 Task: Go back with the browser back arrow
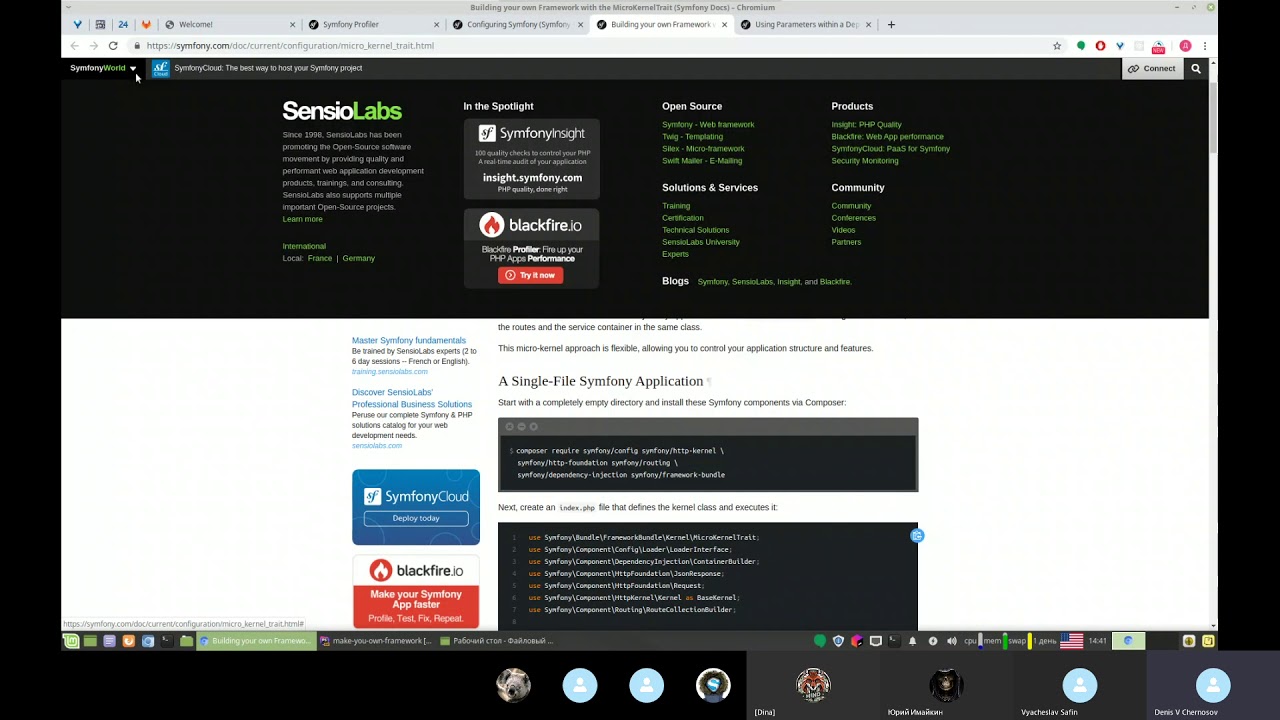74,46
